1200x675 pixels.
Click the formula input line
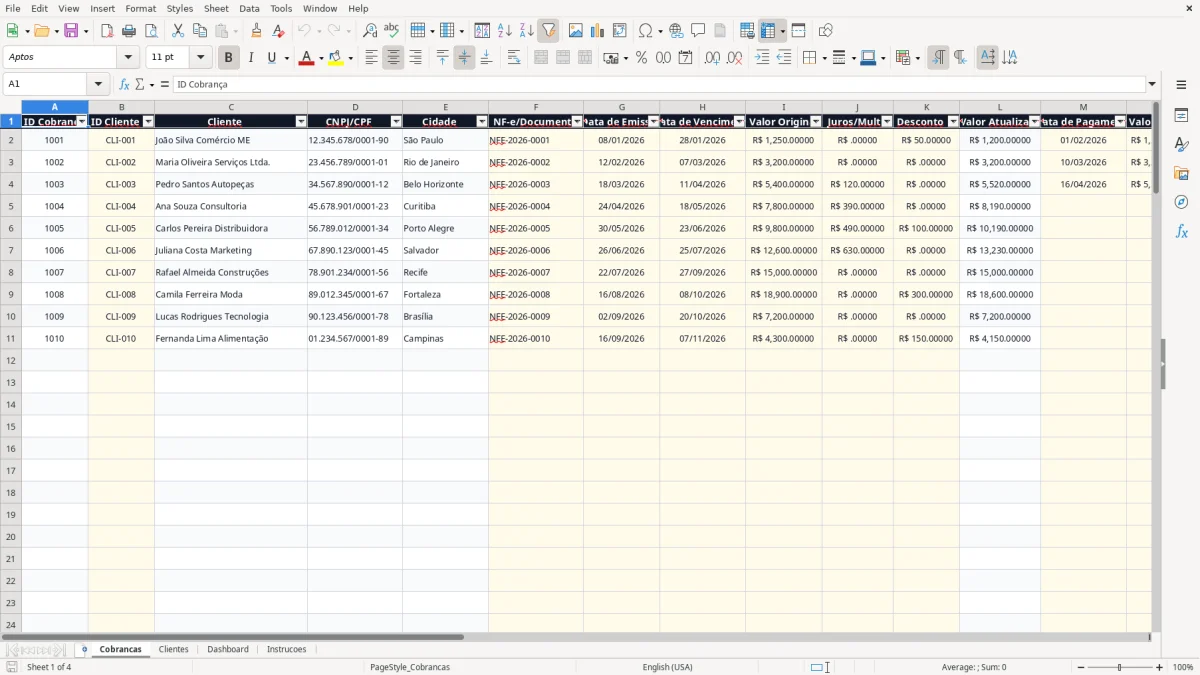tap(658, 85)
